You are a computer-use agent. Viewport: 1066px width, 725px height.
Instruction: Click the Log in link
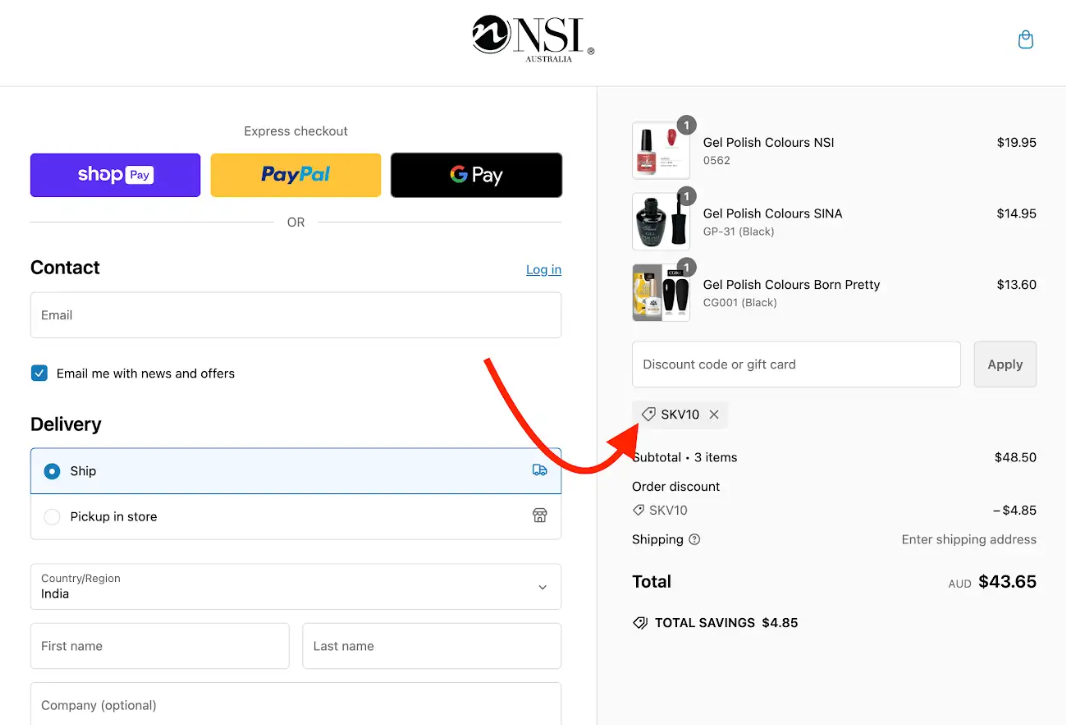click(x=544, y=269)
